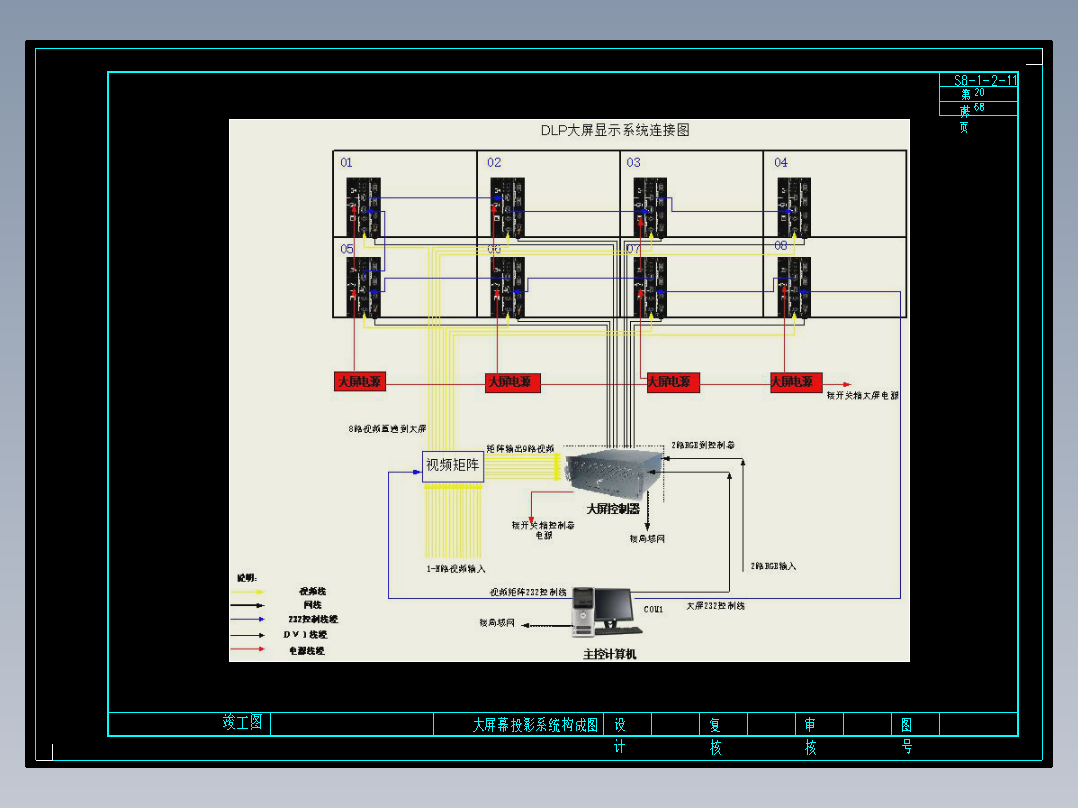The image size is (1078, 808).
Task: Click the black DVI线缆 legend arrow
Action: pyautogui.click(x=248, y=635)
